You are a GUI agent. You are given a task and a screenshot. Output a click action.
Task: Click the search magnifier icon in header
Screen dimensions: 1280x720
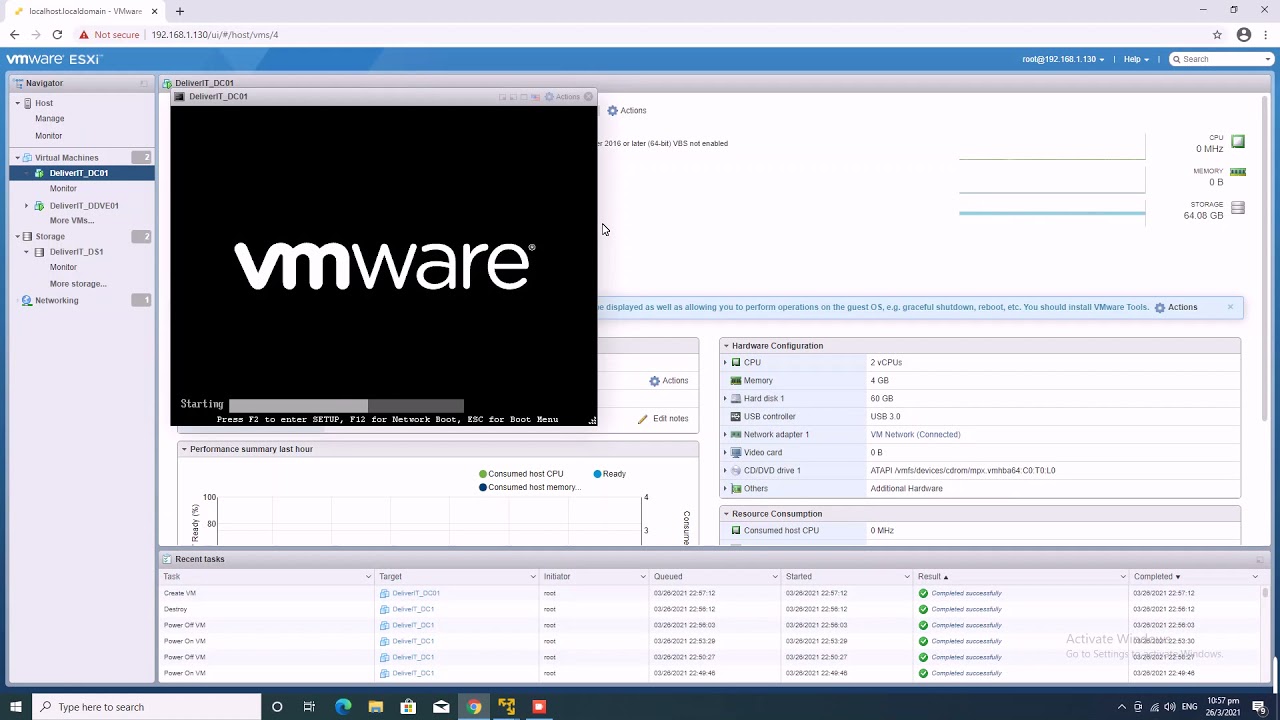pyautogui.click(x=1177, y=59)
